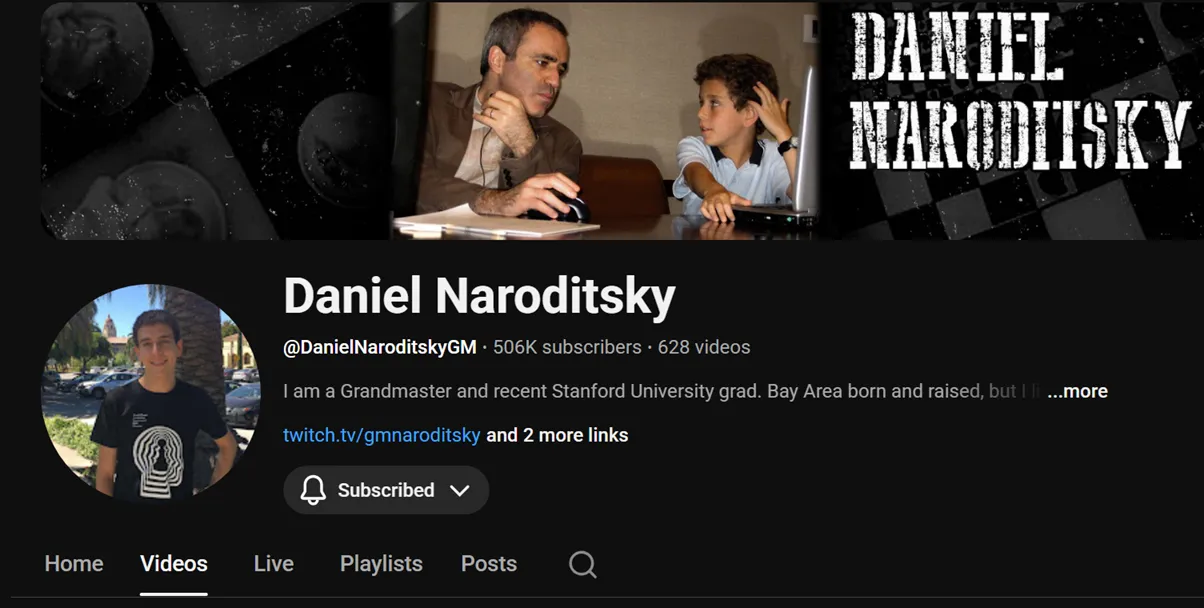Viewport: 1204px width, 608px height.
Task: View the Posts tab
Action: coord(489,564)
